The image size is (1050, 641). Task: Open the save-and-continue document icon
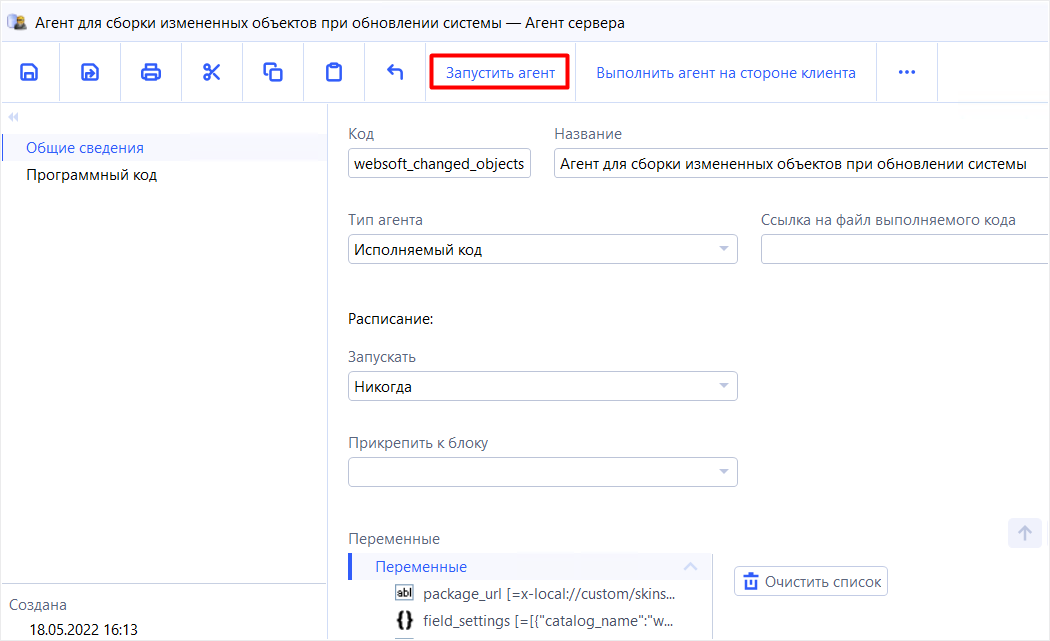click(x=90, y=71)
